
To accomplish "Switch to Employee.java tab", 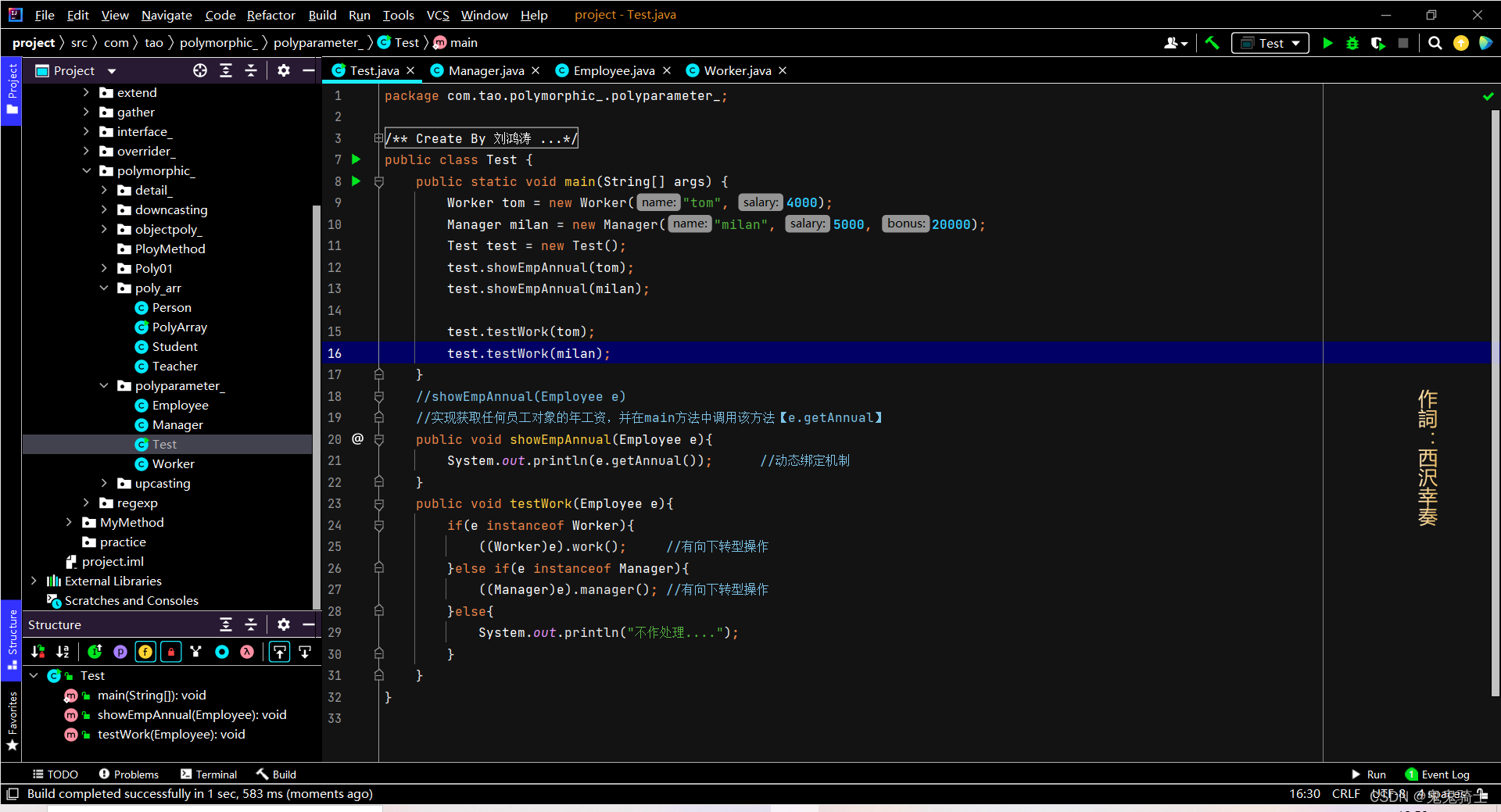I will [x=614, y=70].
